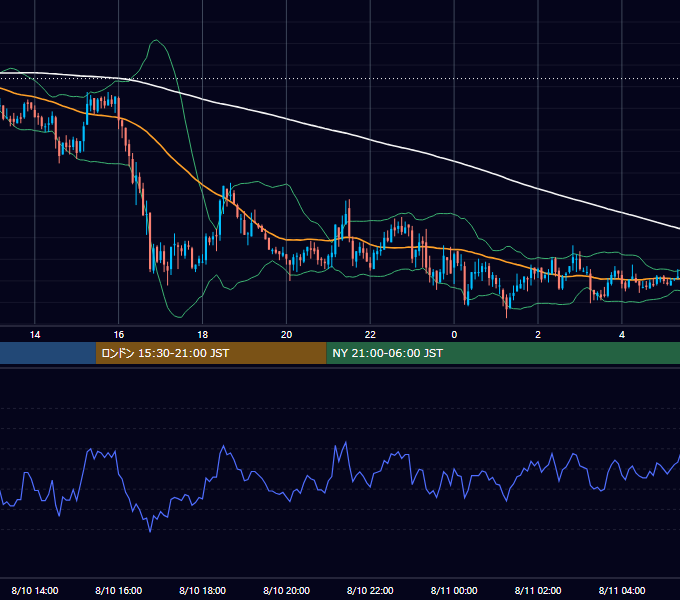Select the NY 21:00-06:00 JST session bar
The height and width of the screenshot is (600, 680).
[503, 353]
